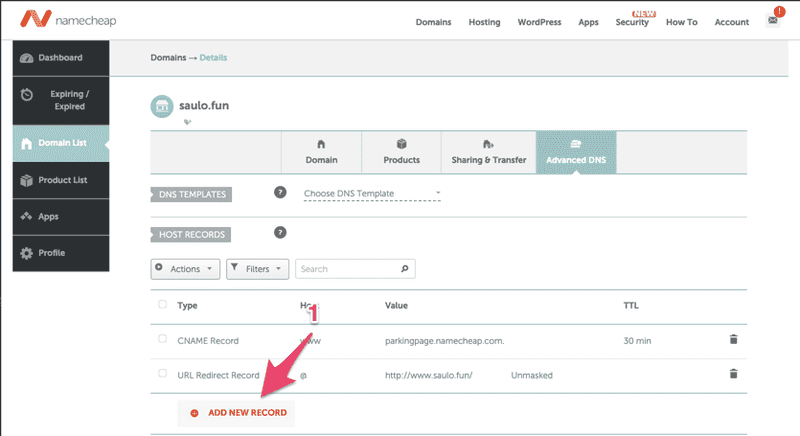This screenshot has height=436, width=800.
Task: Delete the URL Redirect Record with trash icon
Action: coord(733,374)
